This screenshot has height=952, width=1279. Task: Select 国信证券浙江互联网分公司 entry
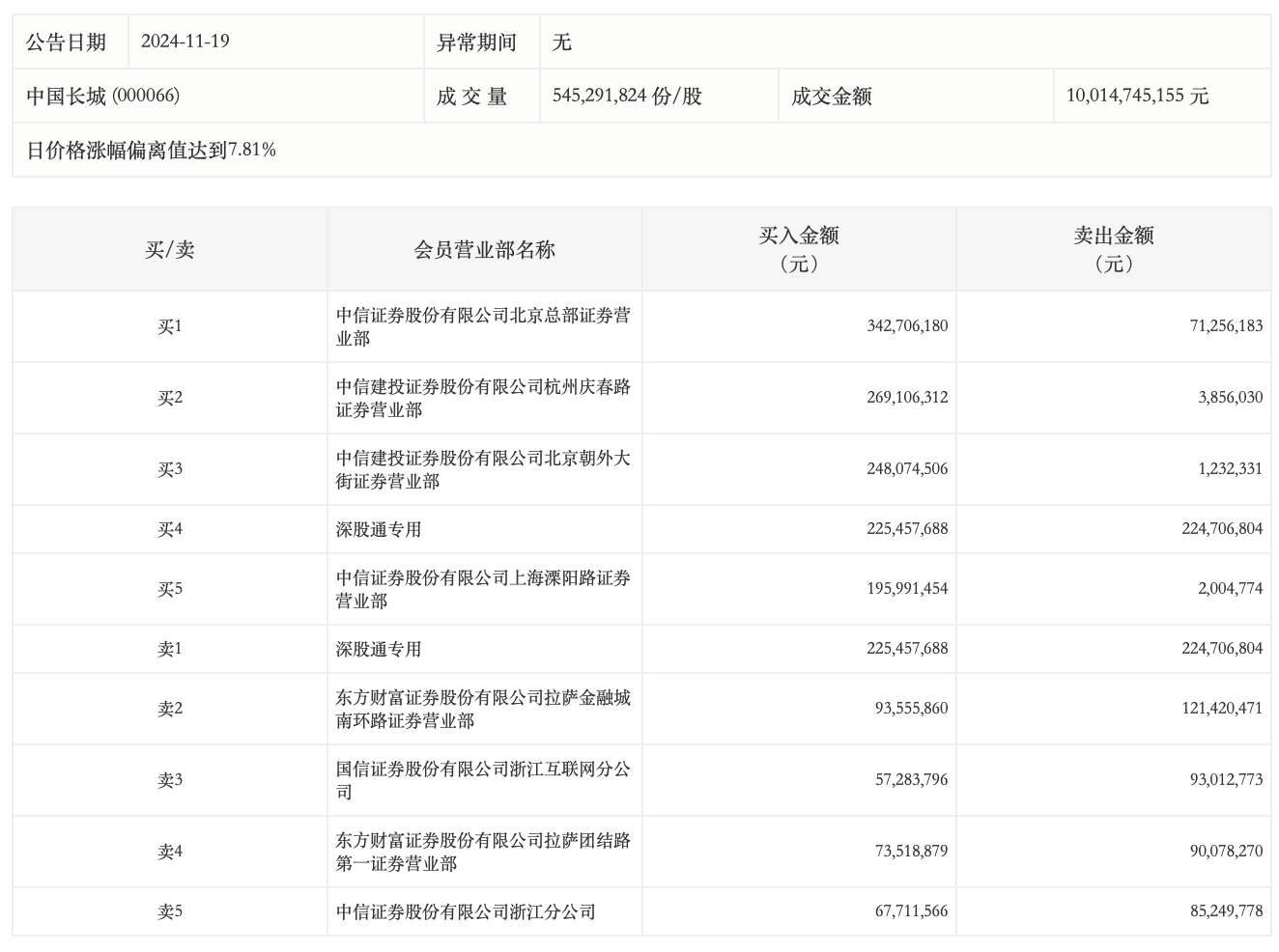[x=483, y=780]
